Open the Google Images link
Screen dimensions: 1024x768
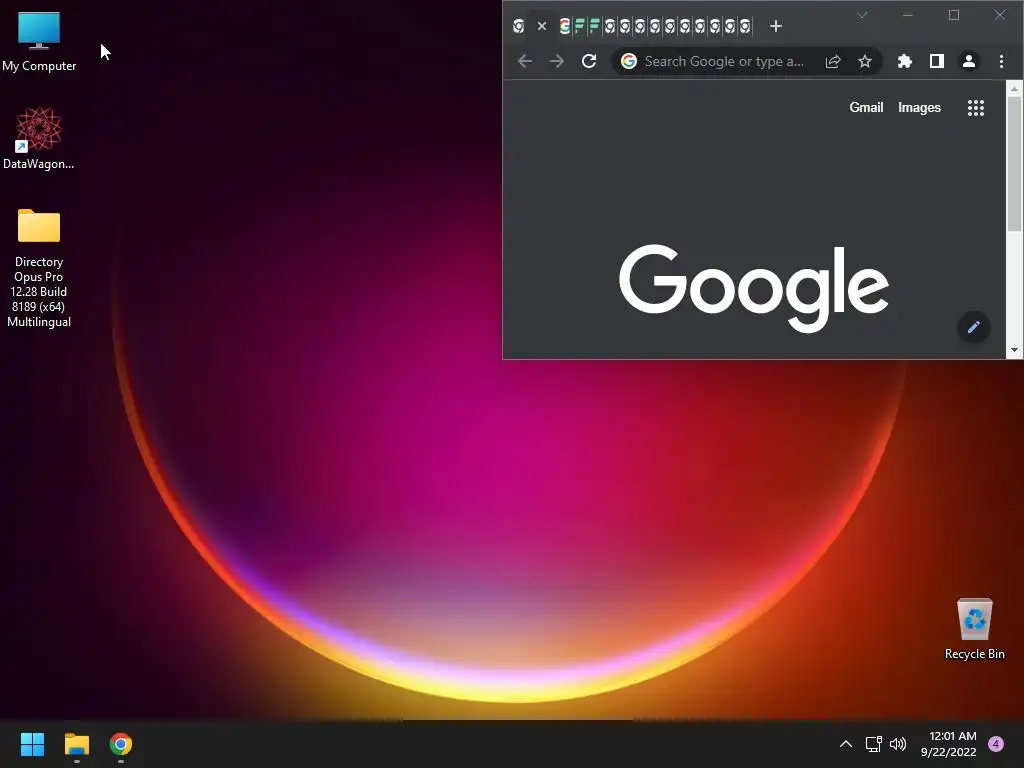pyautogui.click(x=919, y=108)
